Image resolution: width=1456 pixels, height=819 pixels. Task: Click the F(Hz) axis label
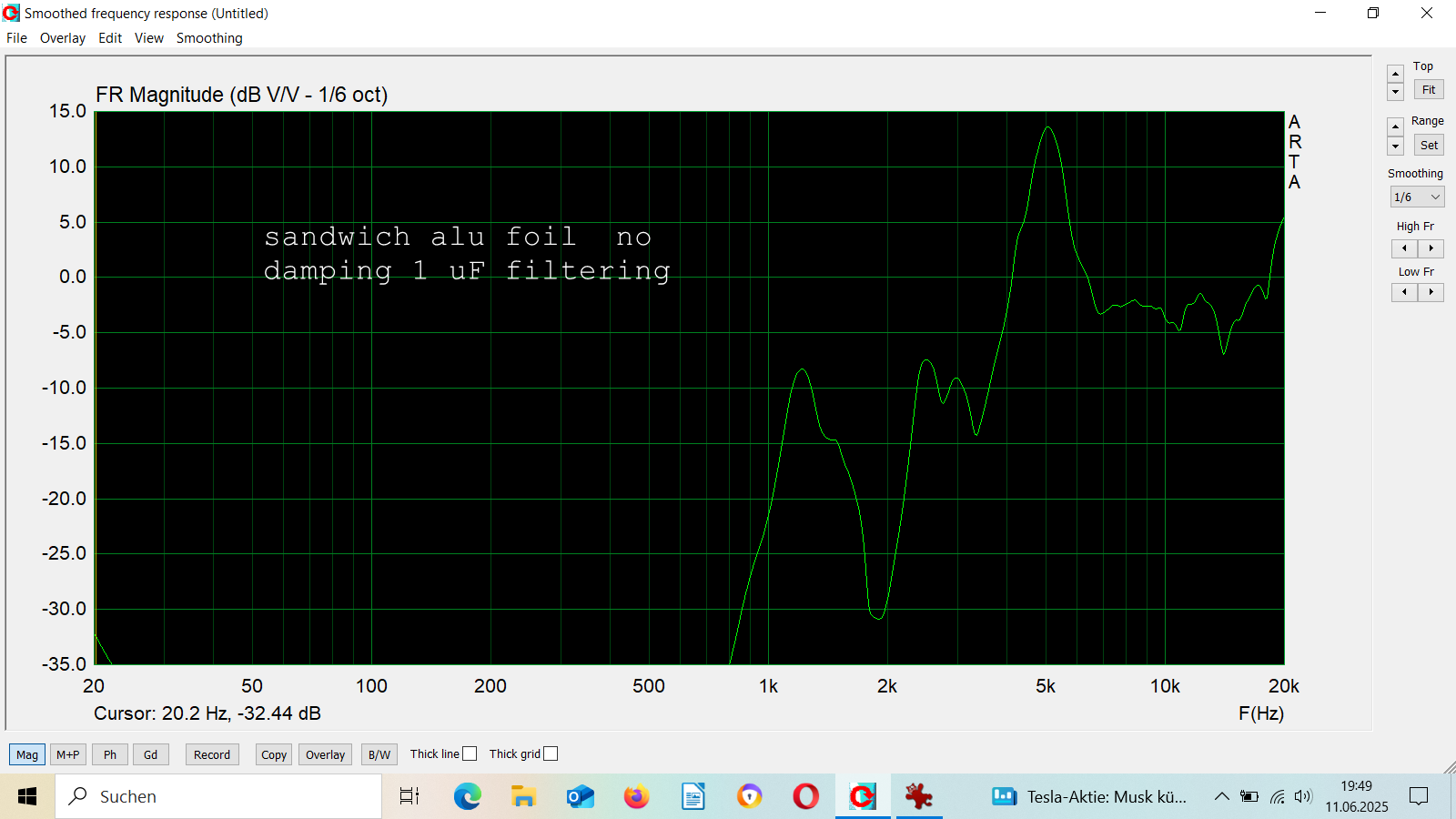pos(1261,713)
